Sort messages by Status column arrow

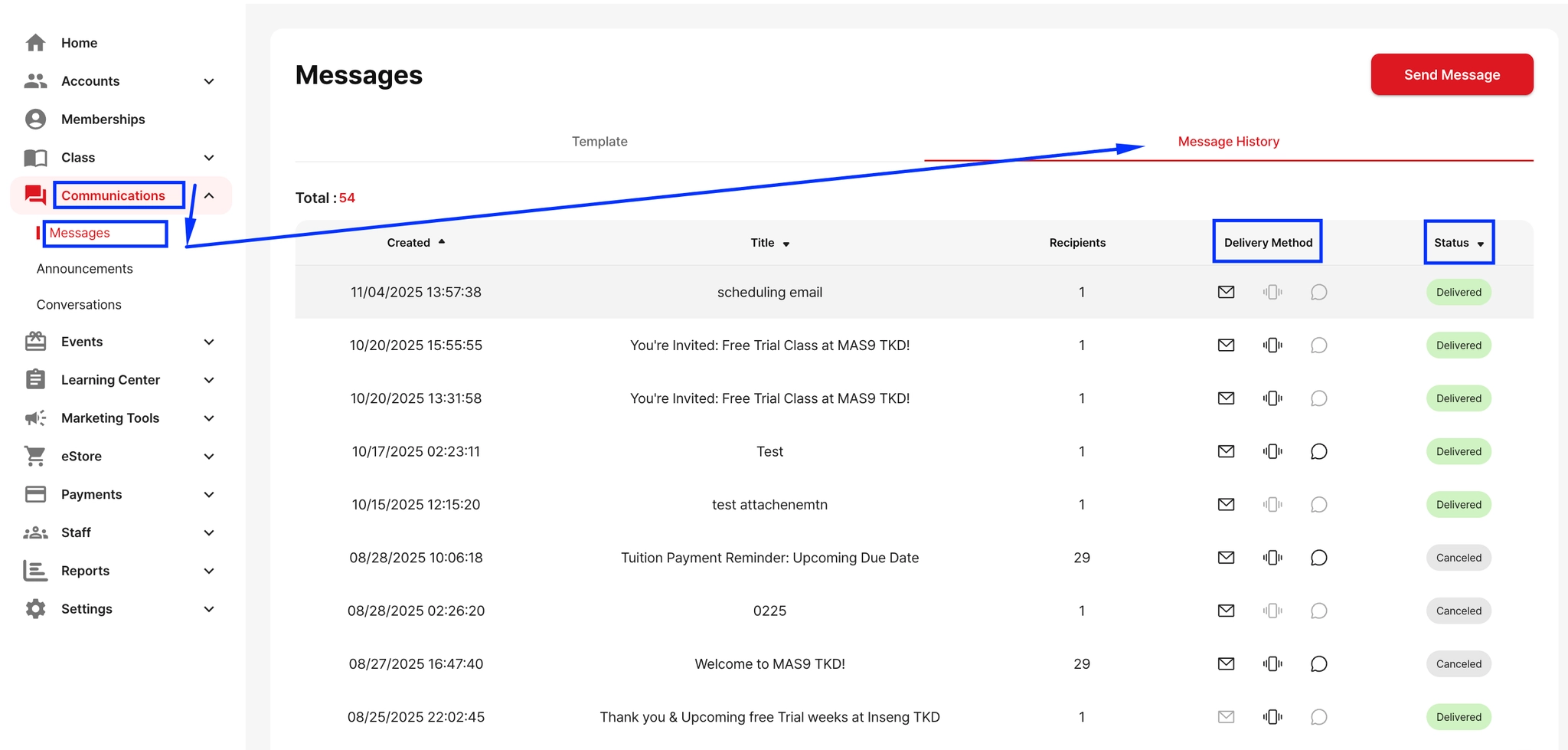(x=1481, y=244)
